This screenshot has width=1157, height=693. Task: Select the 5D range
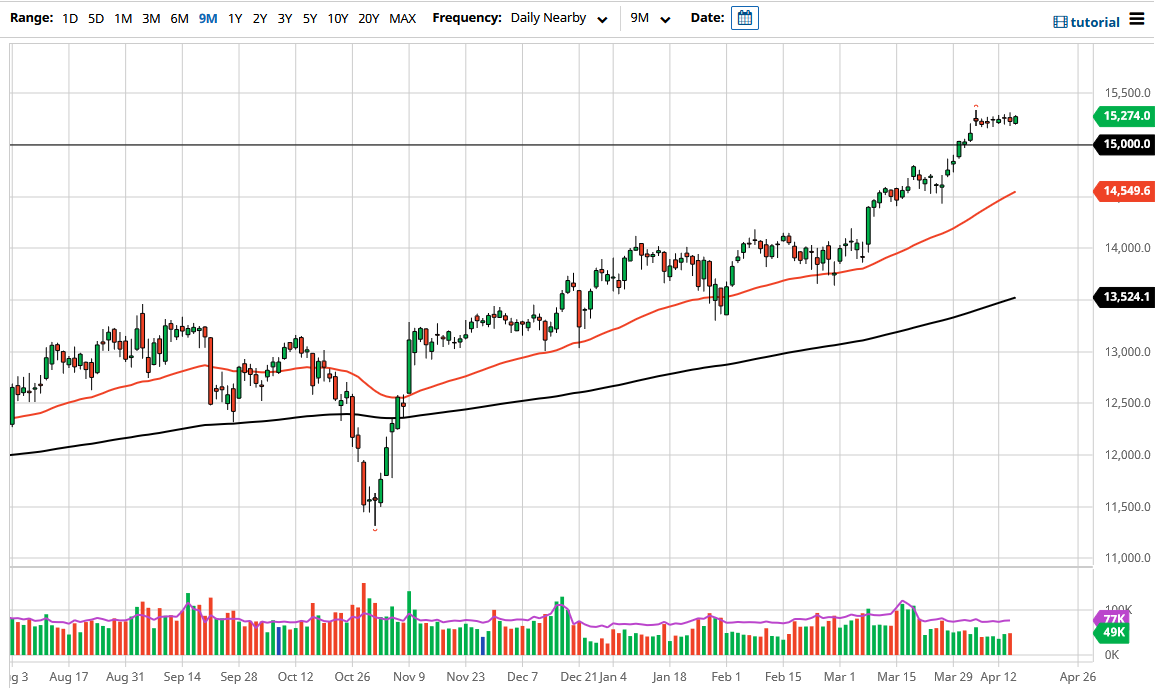click(95, 18)
